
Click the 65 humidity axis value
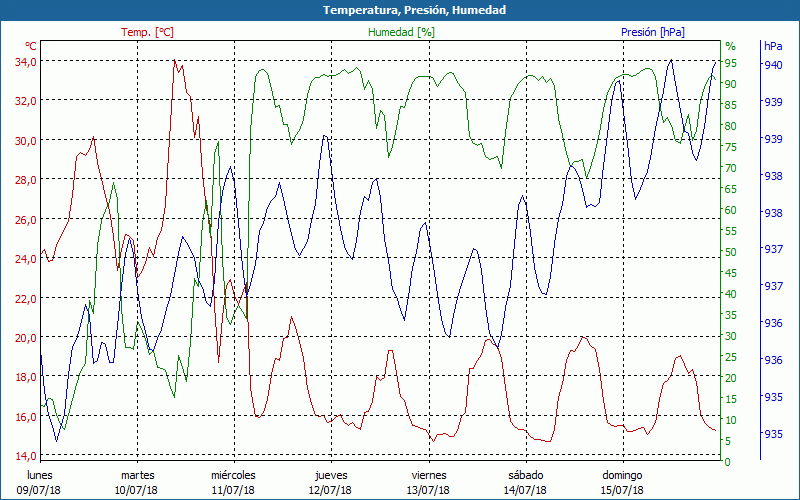click(731, 189)
